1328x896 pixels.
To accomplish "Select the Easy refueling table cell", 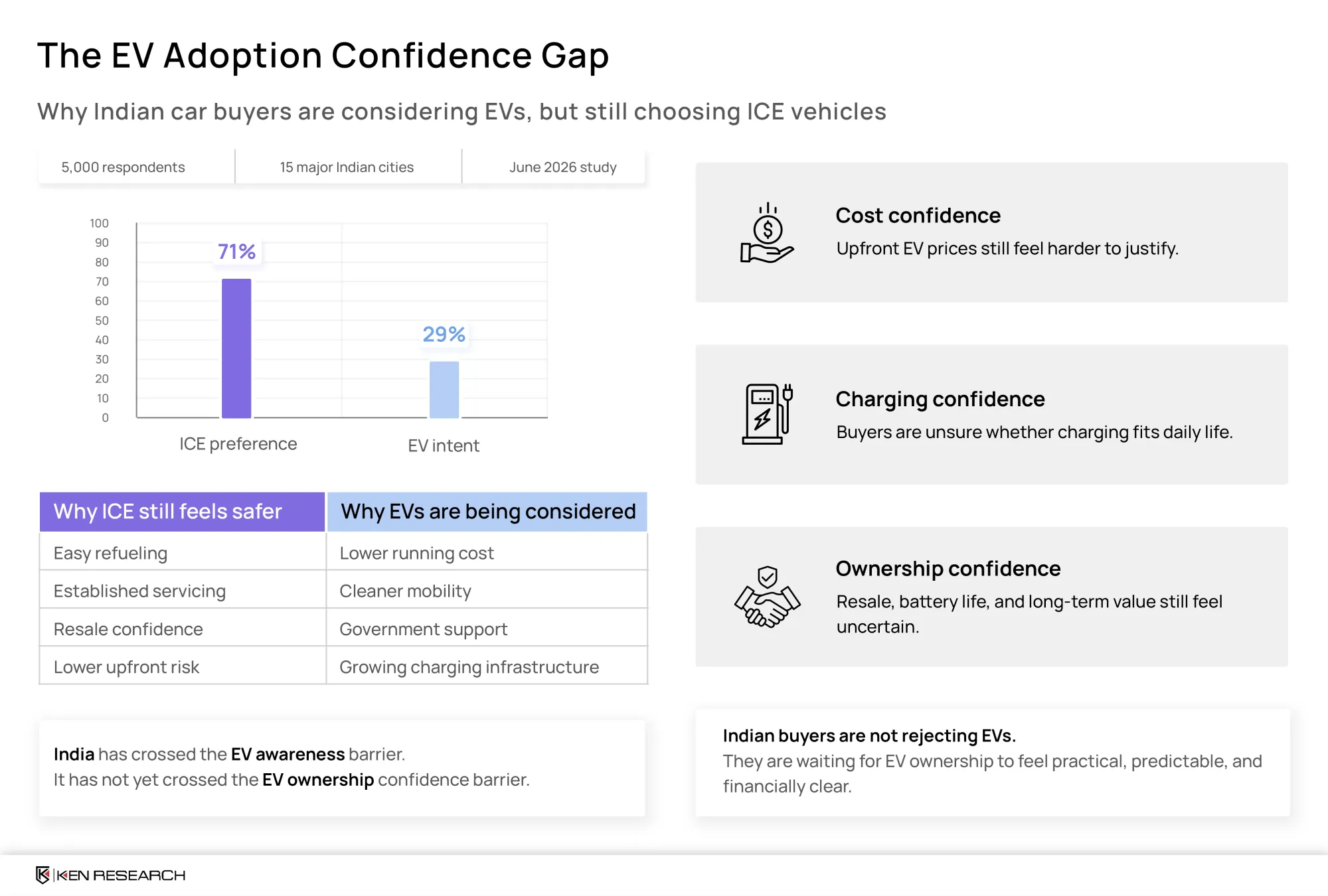I will point(183,553).
